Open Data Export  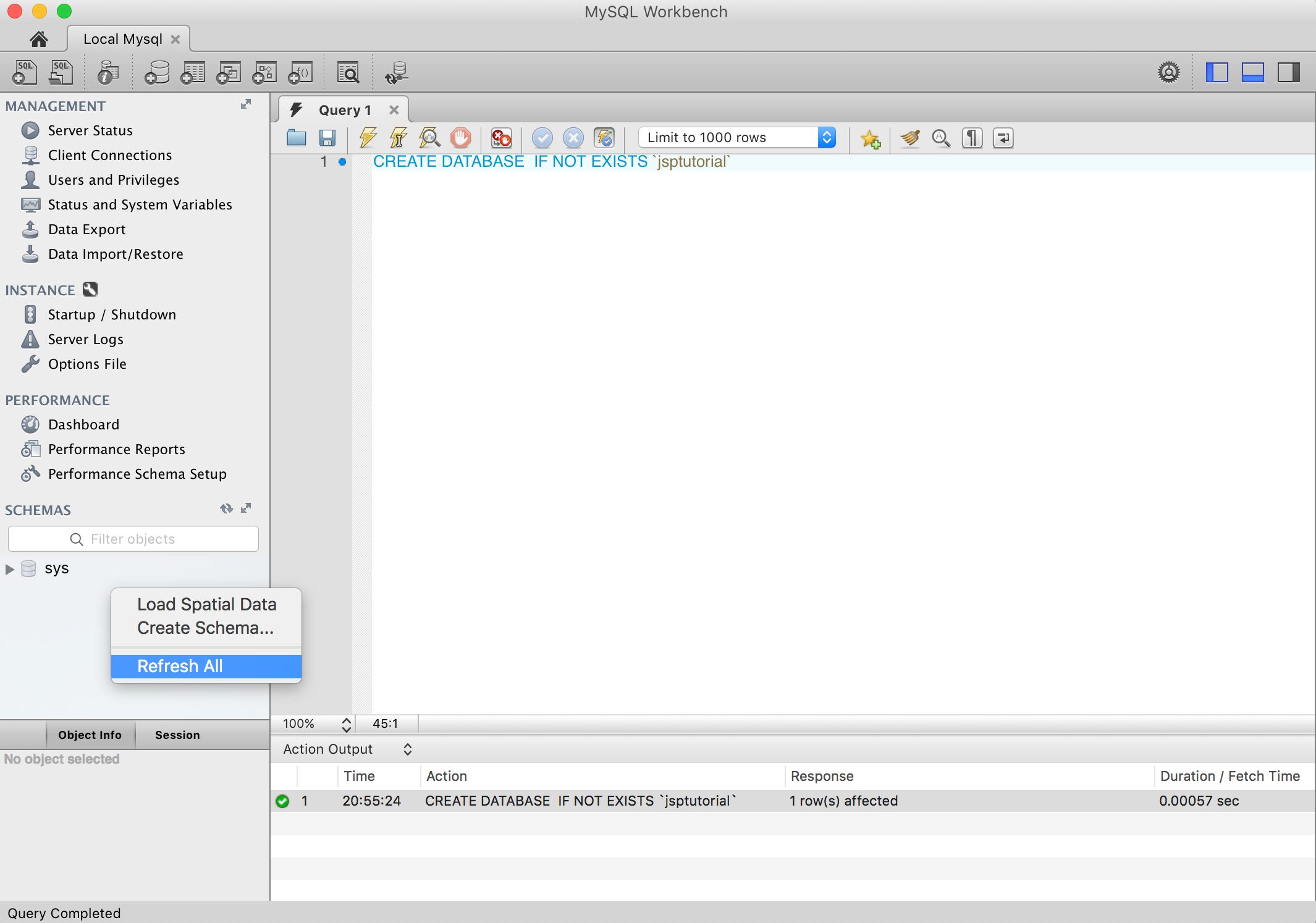(86, 229)
